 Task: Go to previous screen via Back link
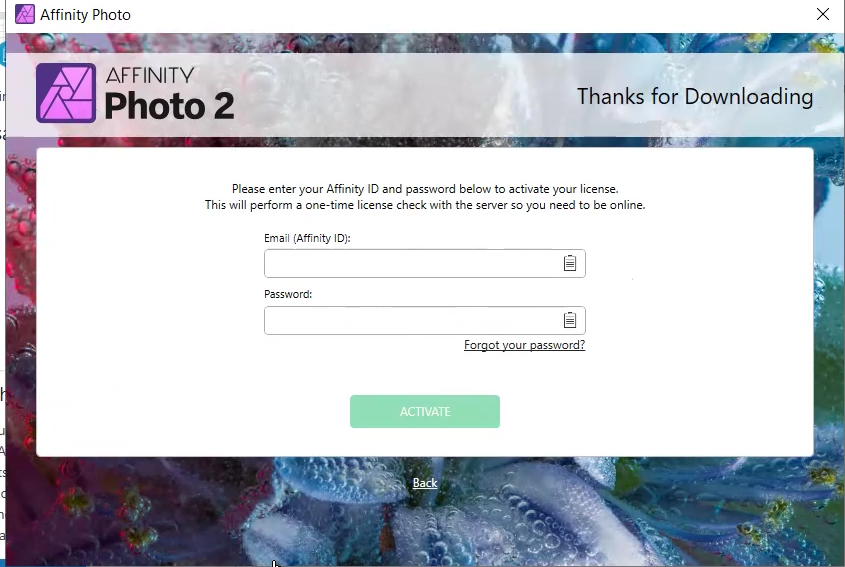[x=425, y=483]
